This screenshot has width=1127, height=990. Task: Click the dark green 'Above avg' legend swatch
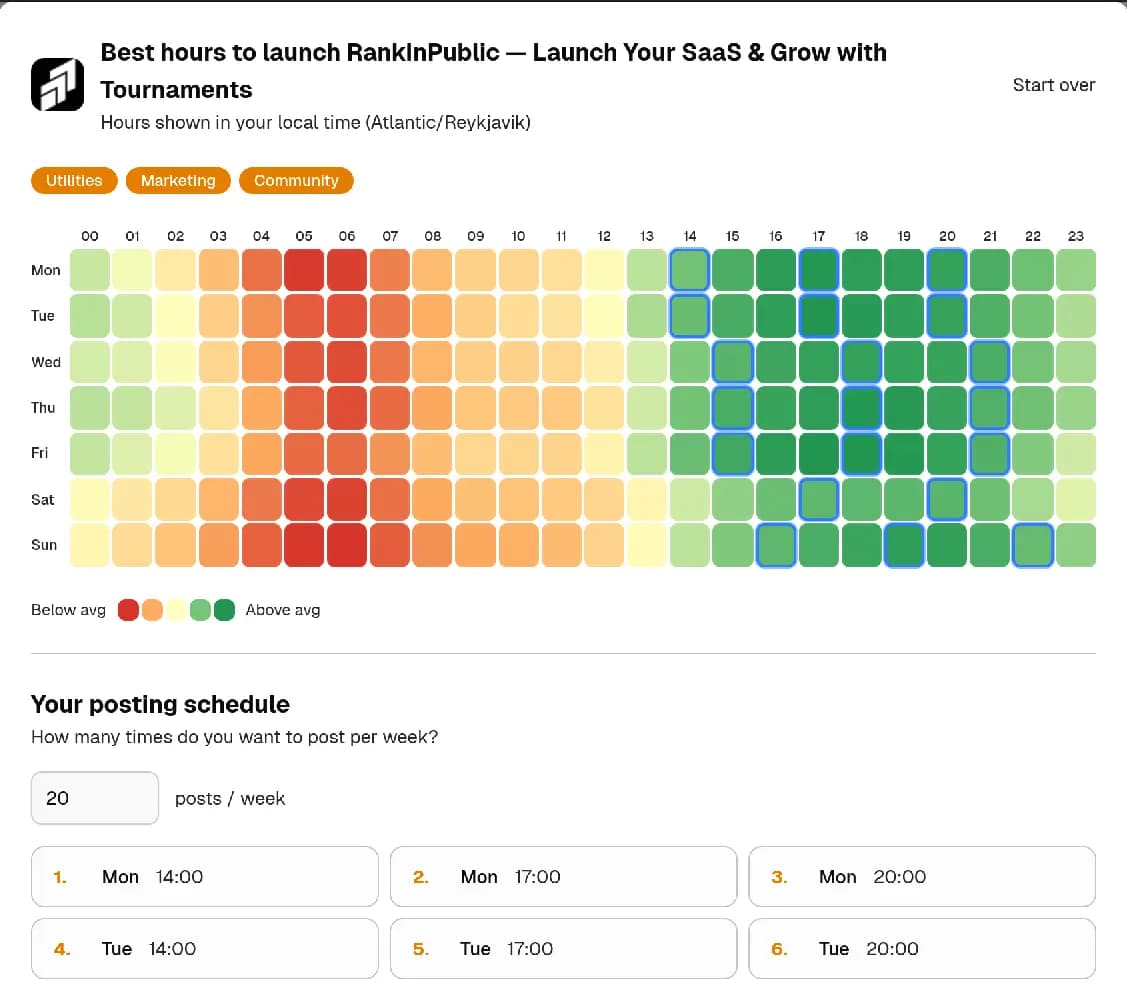(227, 609)
